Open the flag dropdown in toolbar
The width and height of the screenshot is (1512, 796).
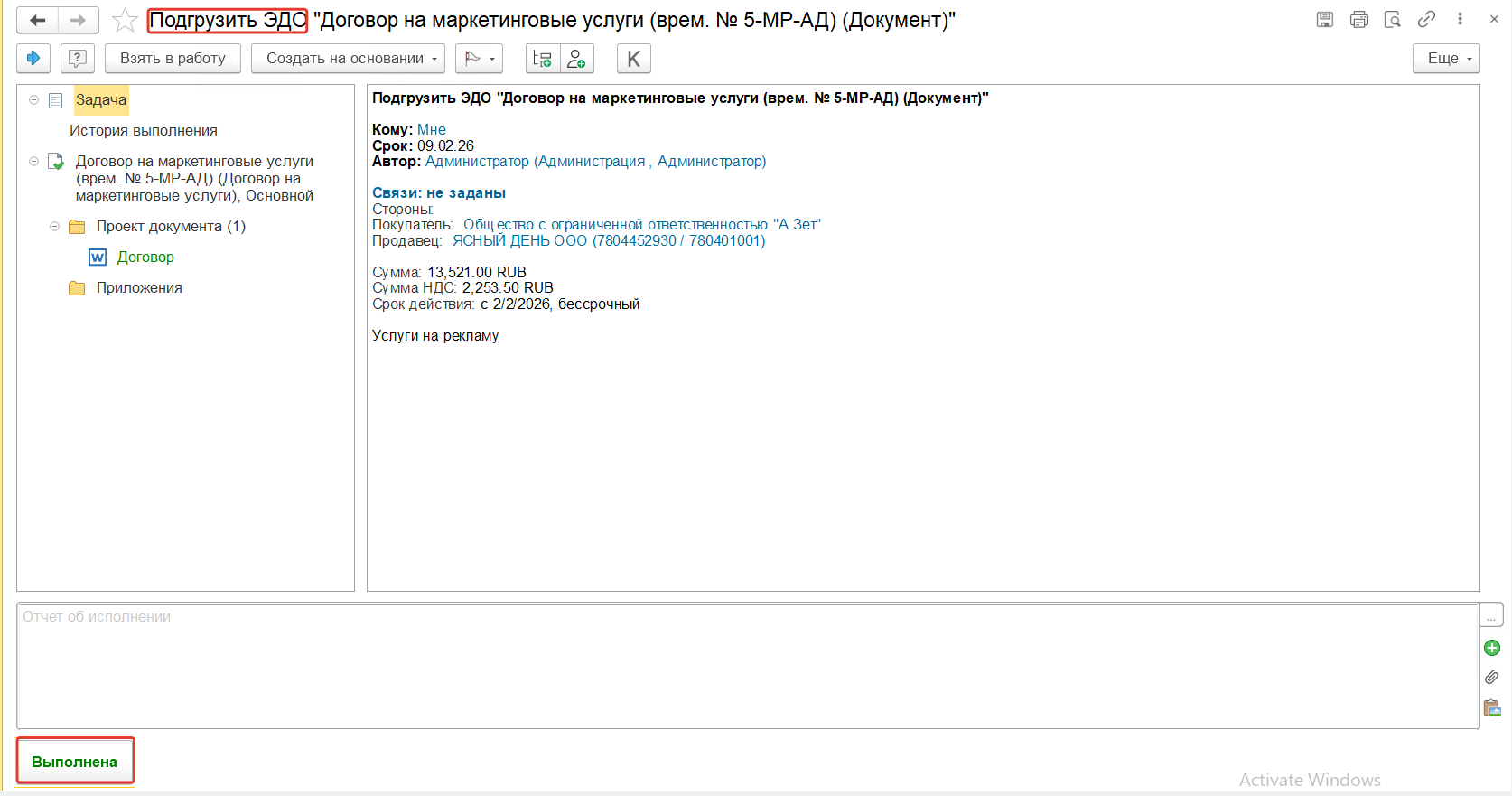pyautogui.click(x=479, y=59)
